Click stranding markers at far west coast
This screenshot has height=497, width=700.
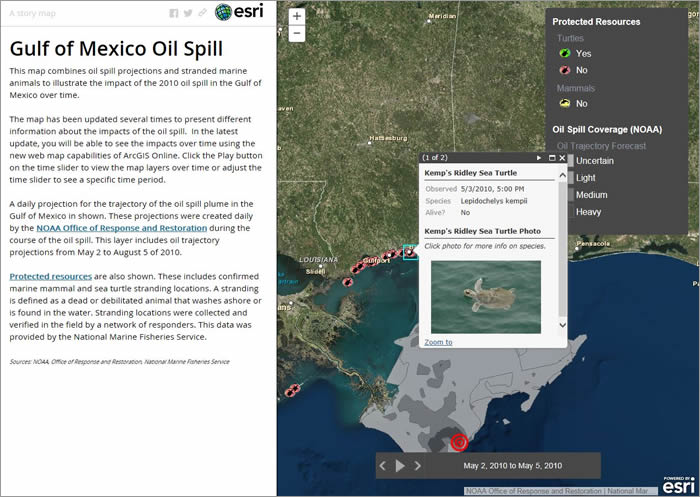tap(292, 391)
